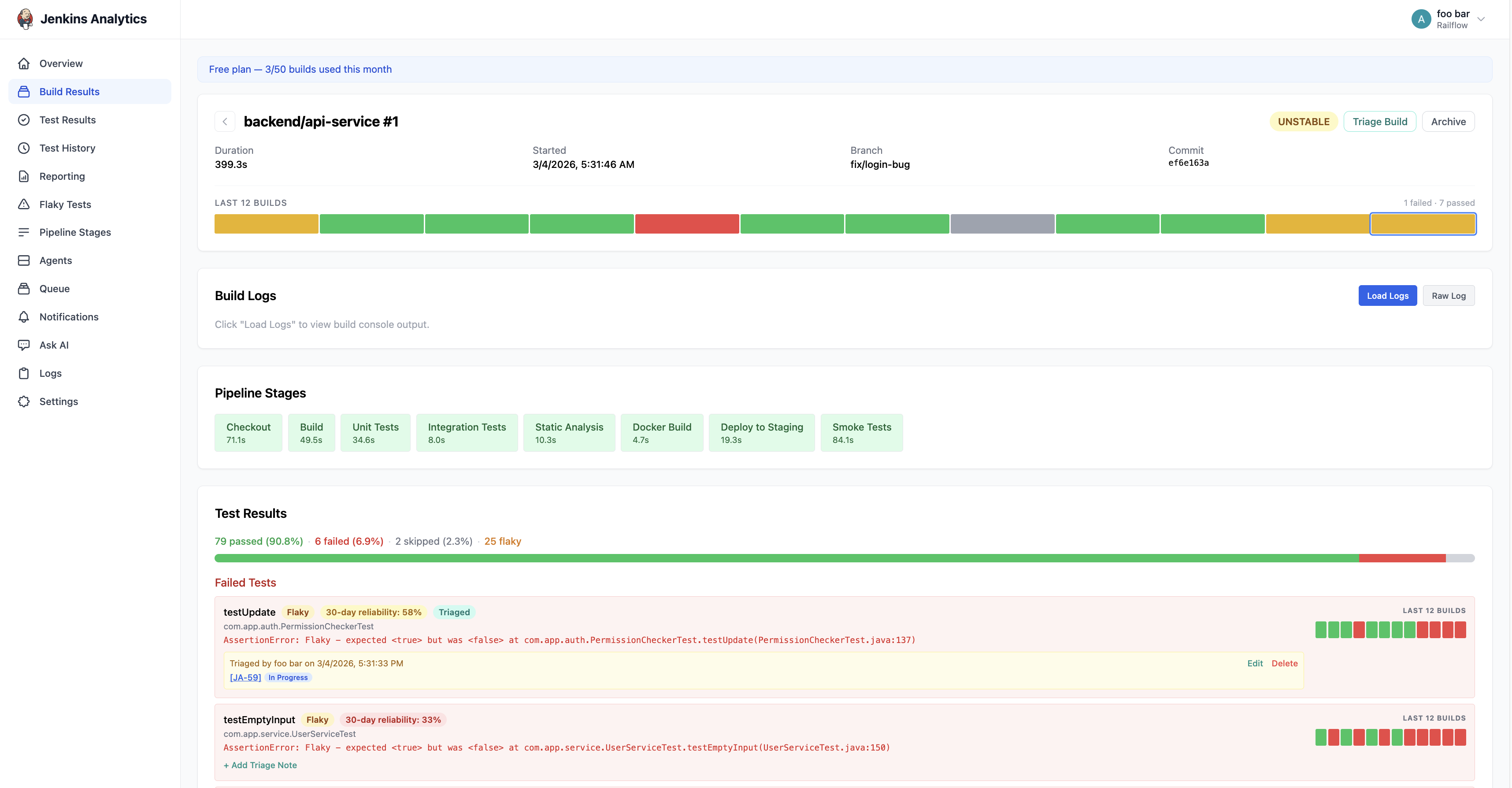The height and width of the screenshot is (788, 1512).
Task: Click the Jenkins Analytics logo
Action: (25, 19)
